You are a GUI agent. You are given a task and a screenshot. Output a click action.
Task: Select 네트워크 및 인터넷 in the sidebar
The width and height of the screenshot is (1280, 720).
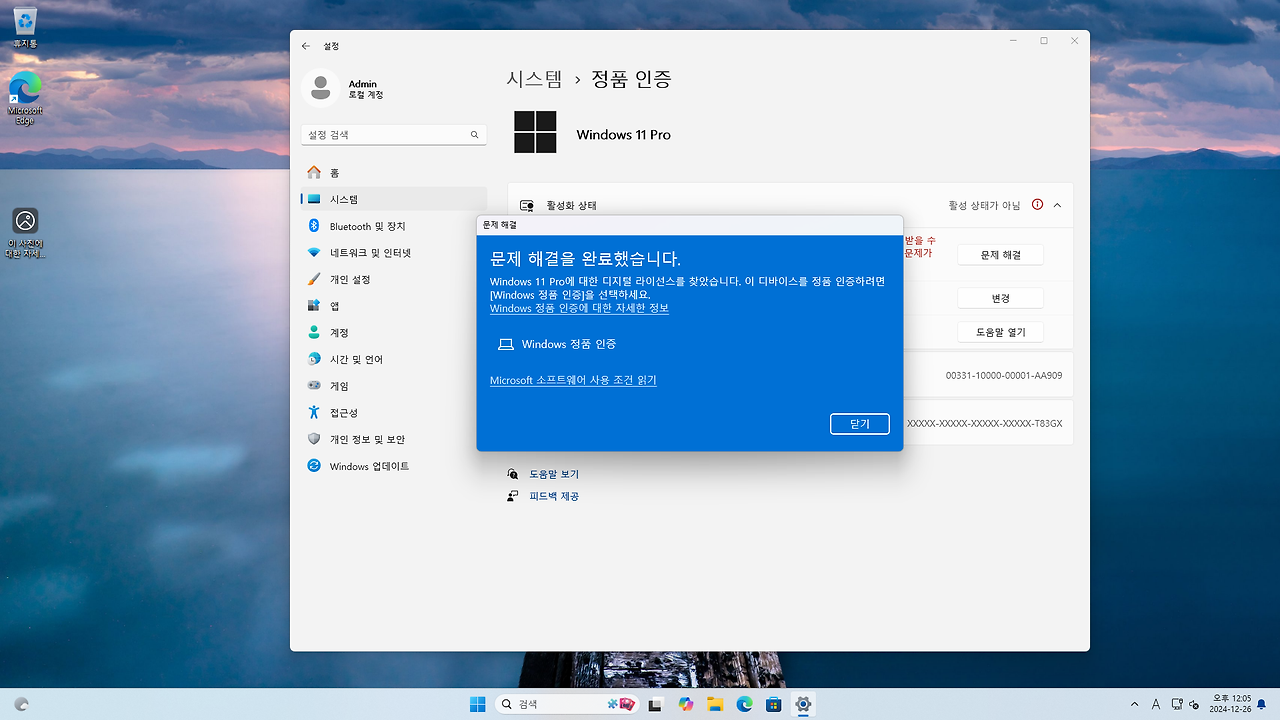point(371,252)
